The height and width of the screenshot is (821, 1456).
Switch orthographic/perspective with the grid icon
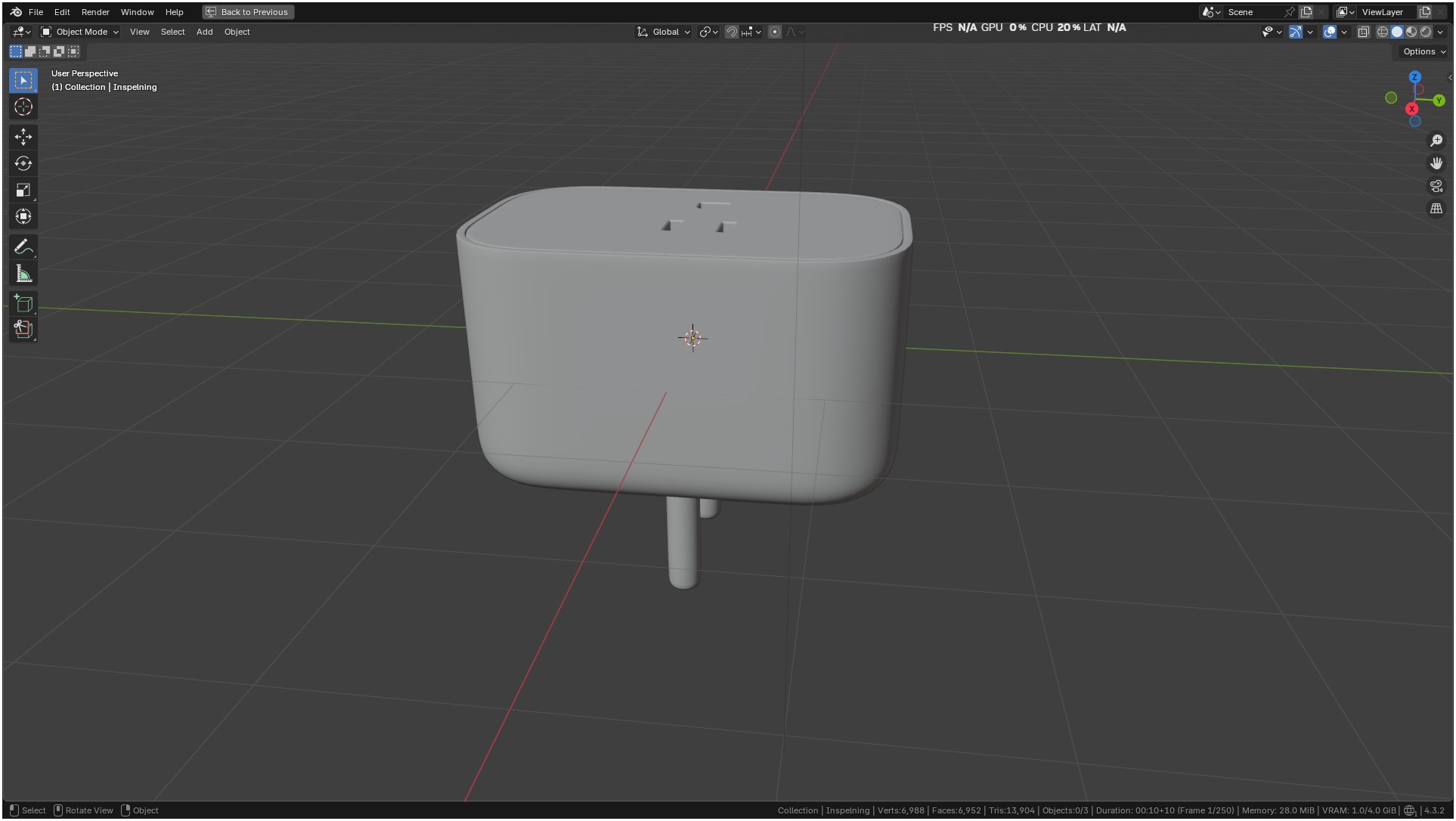click(x=1436, y=209)
